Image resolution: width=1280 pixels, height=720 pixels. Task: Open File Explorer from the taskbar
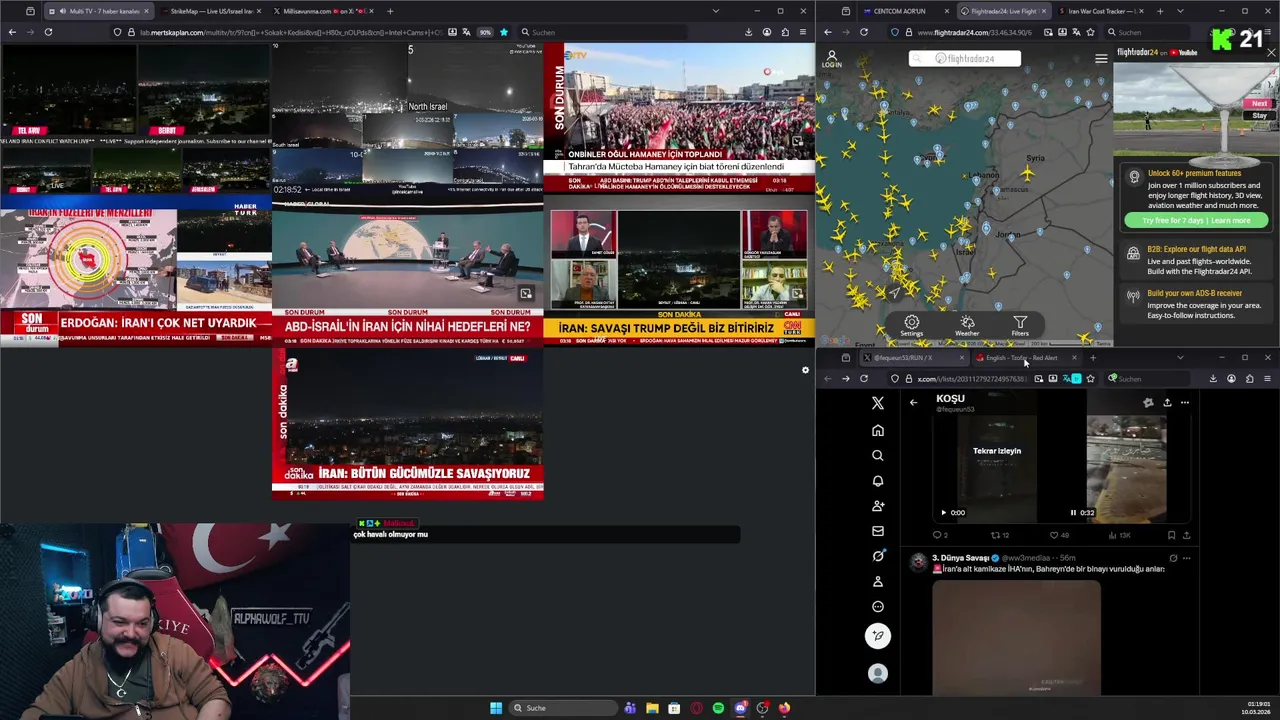[x=652, y=708]
